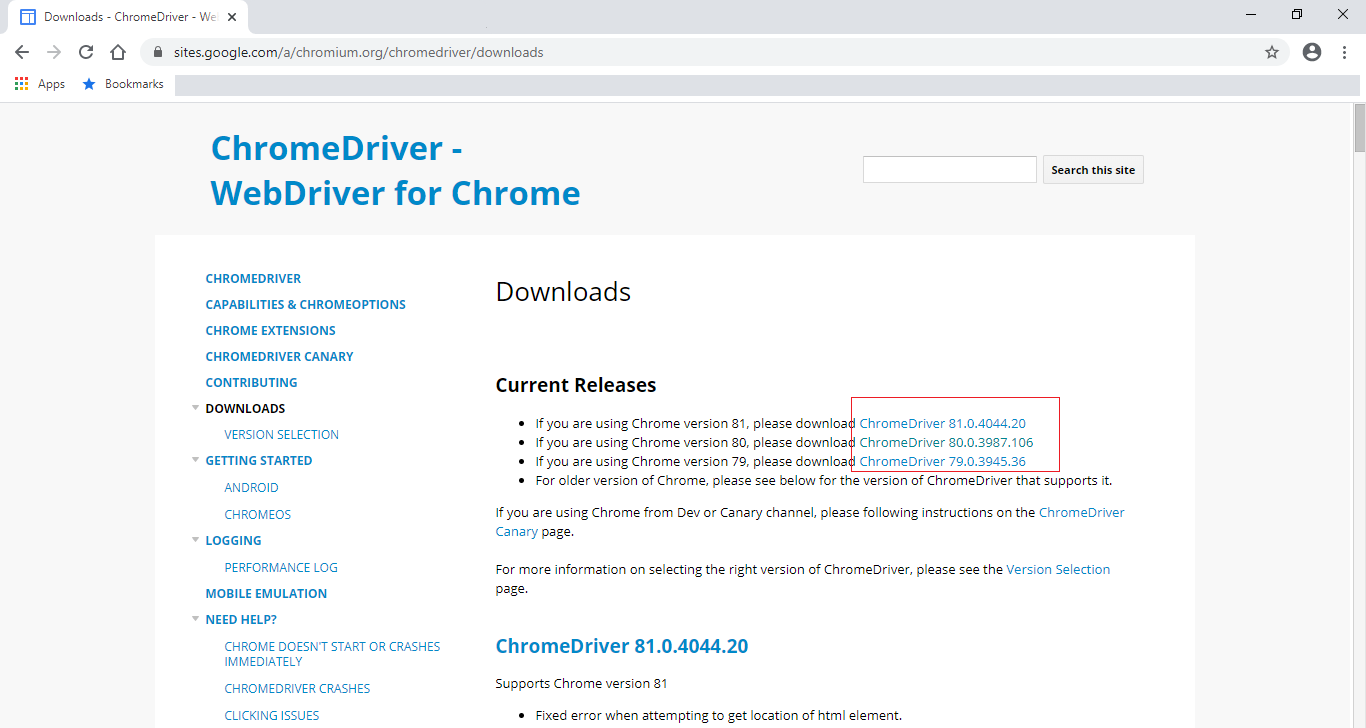Open CHROMEDRIVER in the sidebar

[x=253, y=279]
